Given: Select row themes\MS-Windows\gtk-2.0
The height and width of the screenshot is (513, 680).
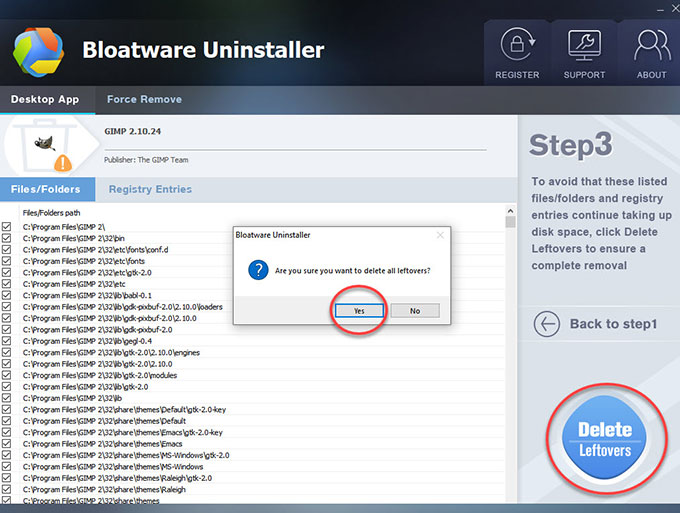Looking at the screenshot, I should (252, 455).
